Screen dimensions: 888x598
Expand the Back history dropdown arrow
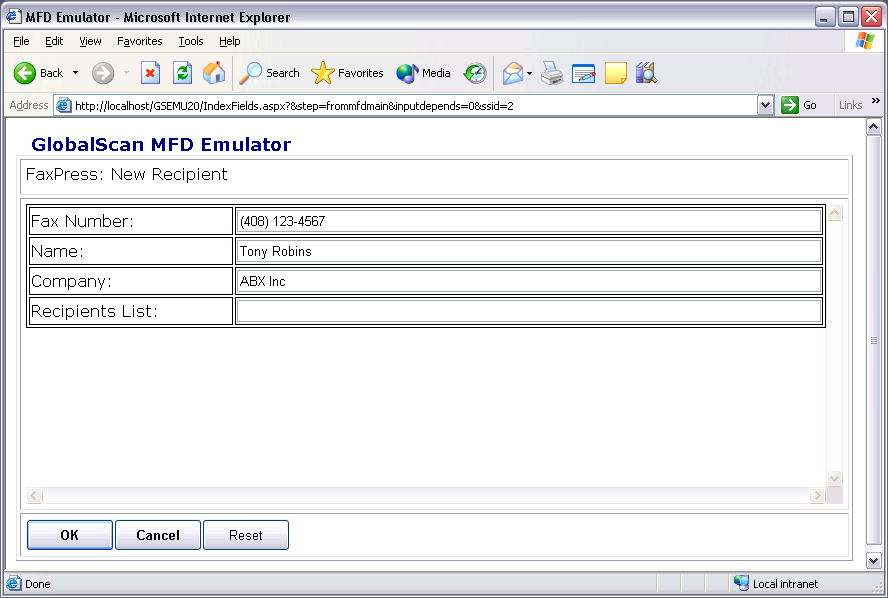point(75,73)
